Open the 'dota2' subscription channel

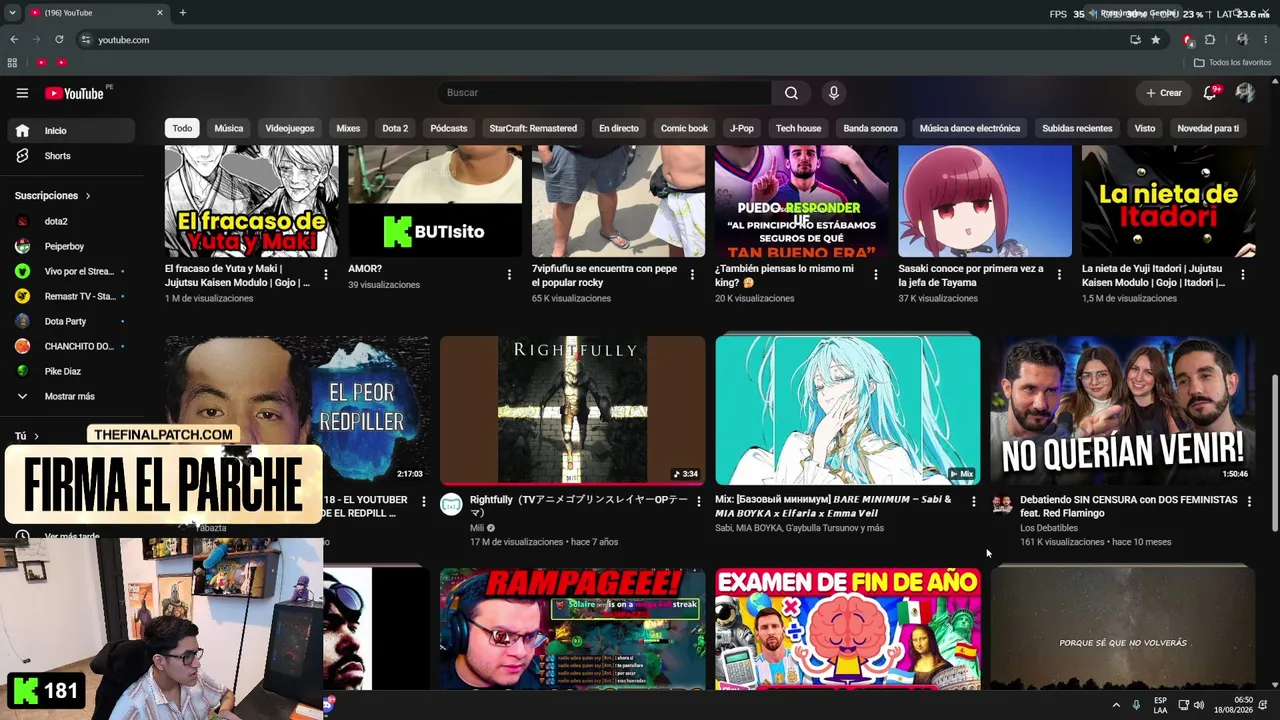click(x=71, y=221)
